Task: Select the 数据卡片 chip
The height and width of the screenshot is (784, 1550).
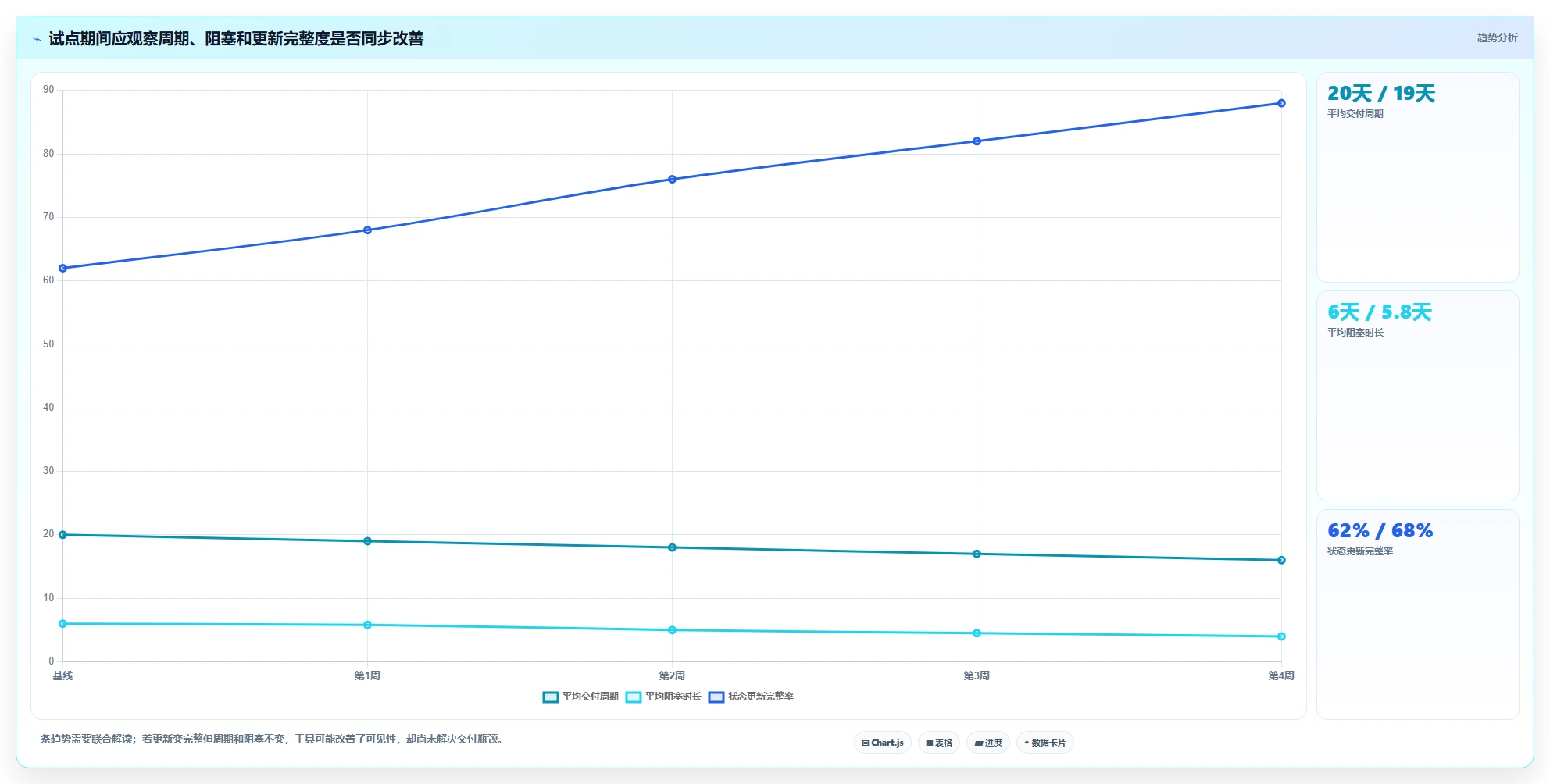Action: (x=1045, y=743)
